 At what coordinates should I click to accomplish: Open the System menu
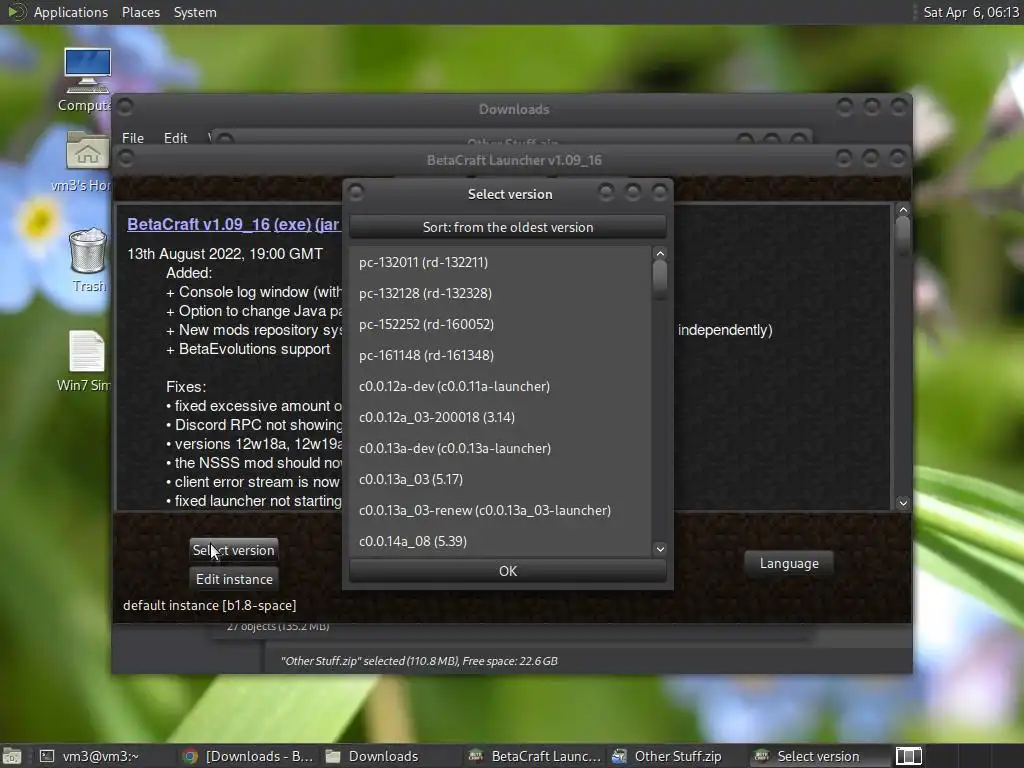coord(195,12)
